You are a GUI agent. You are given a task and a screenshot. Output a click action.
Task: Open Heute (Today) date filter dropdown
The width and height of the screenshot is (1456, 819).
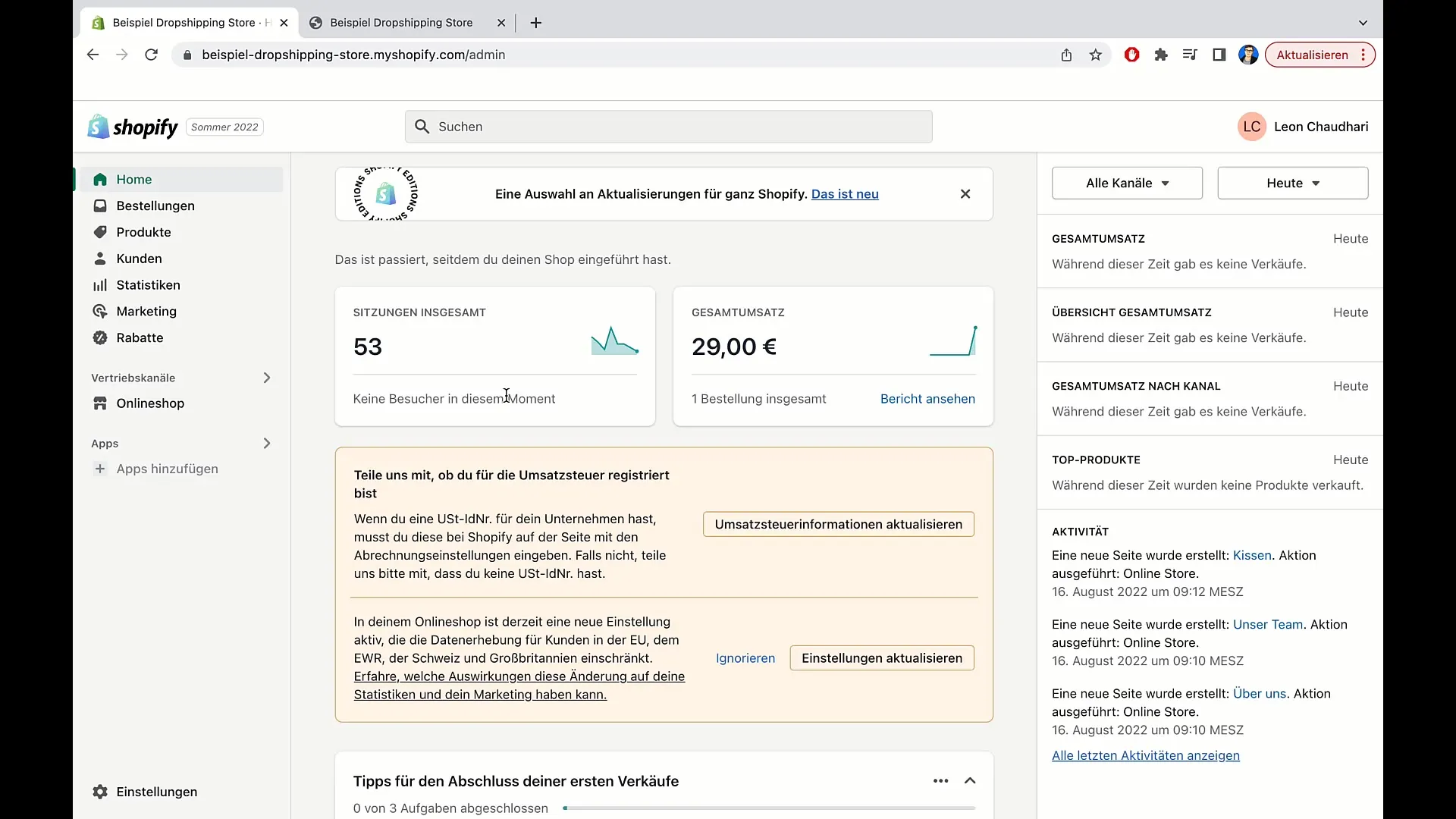coord(1292,182)
